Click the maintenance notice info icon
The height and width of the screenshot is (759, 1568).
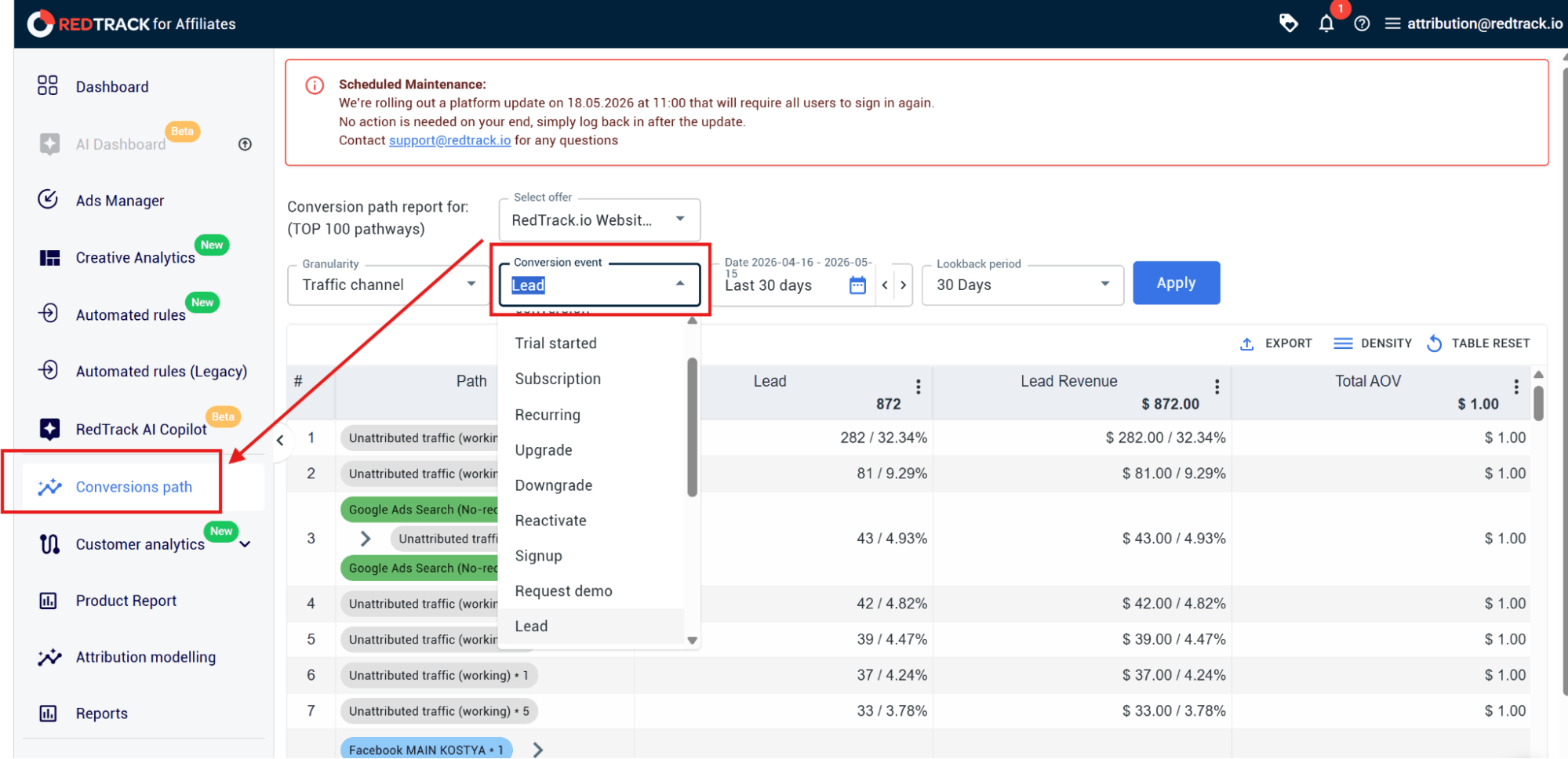point(315,85)
